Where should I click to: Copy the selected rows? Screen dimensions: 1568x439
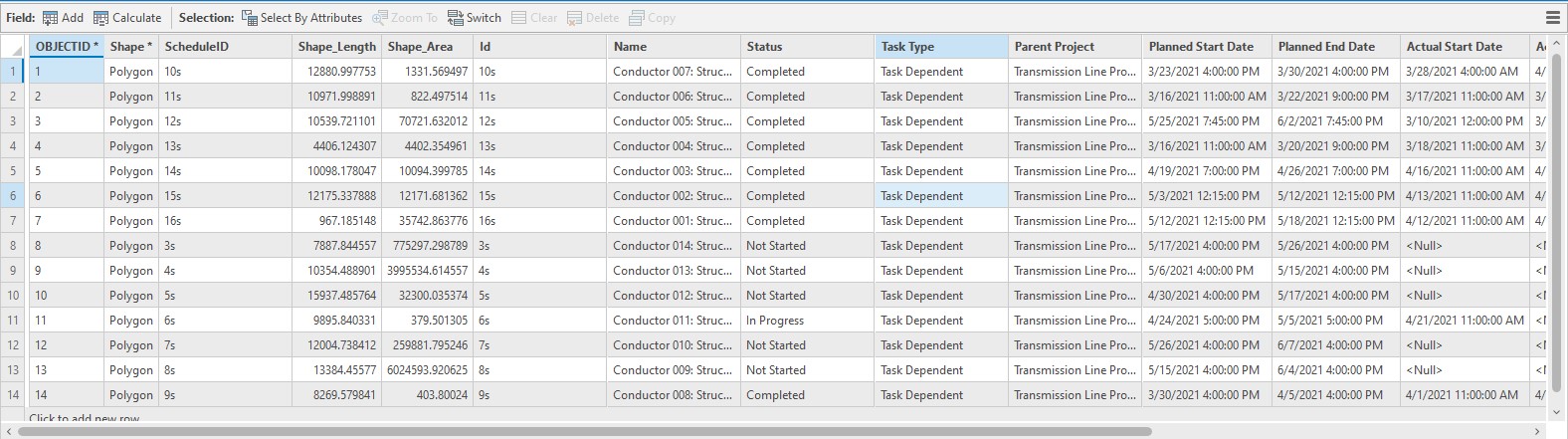click(x=638, y=18)
